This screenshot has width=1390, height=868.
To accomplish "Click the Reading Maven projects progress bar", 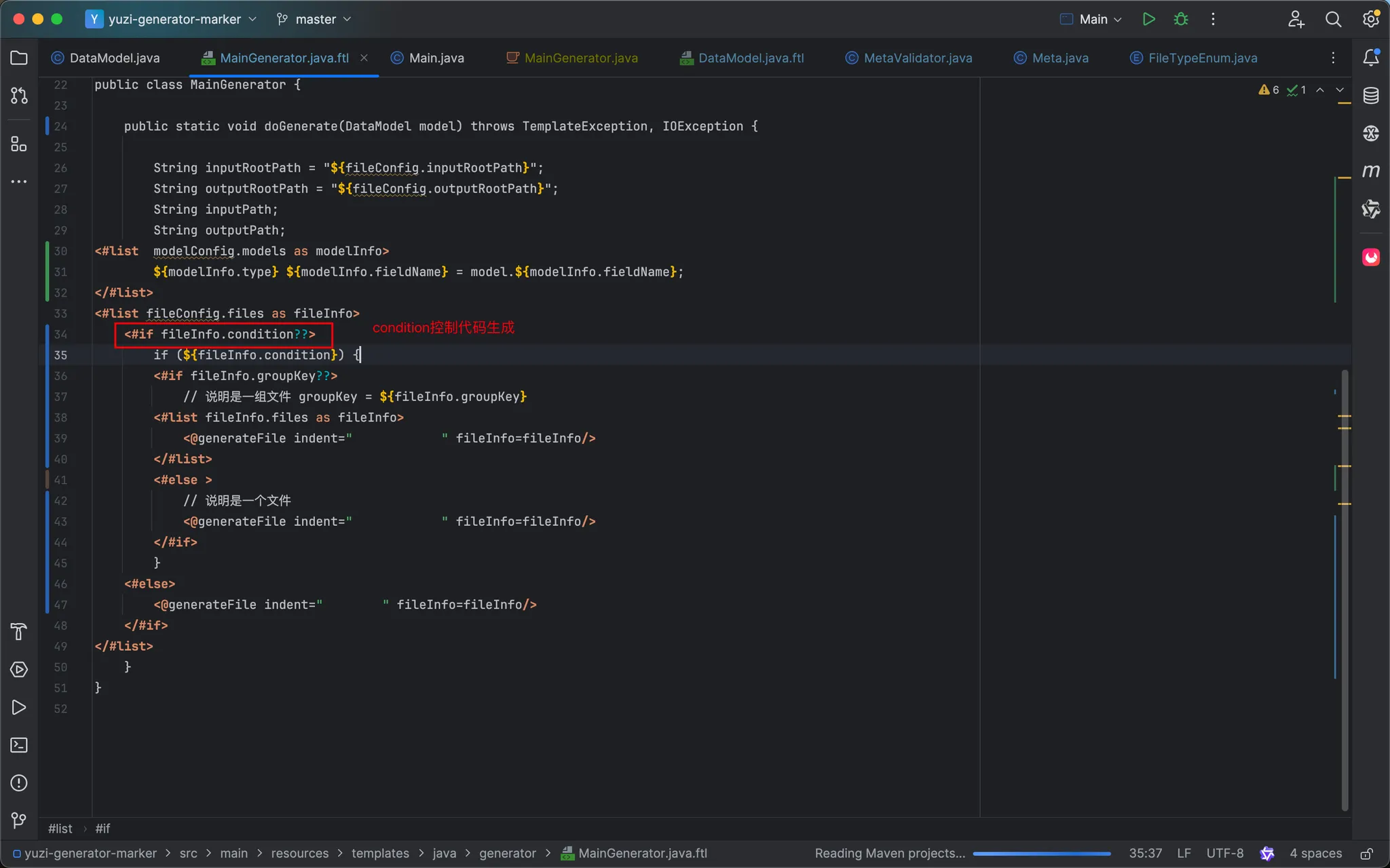I will pos(1041,853).
